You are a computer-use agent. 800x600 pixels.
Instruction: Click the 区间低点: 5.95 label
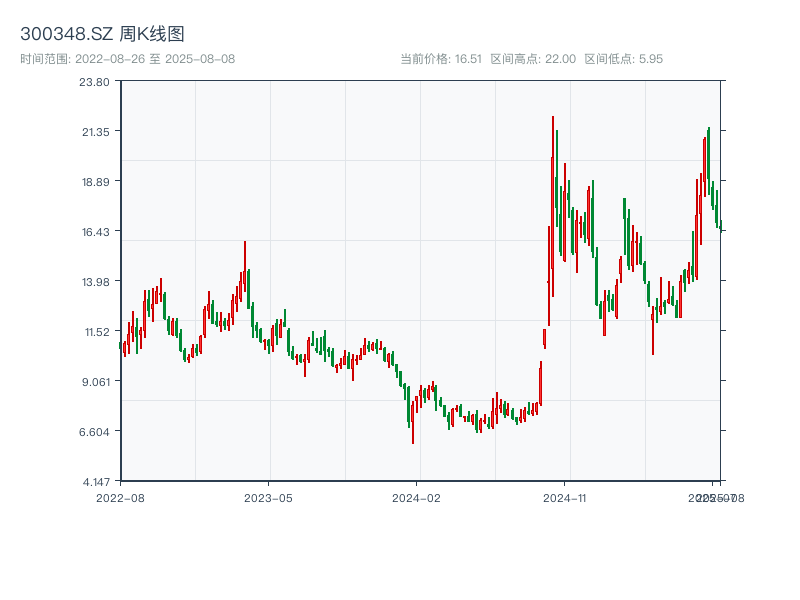click(623, 59)
